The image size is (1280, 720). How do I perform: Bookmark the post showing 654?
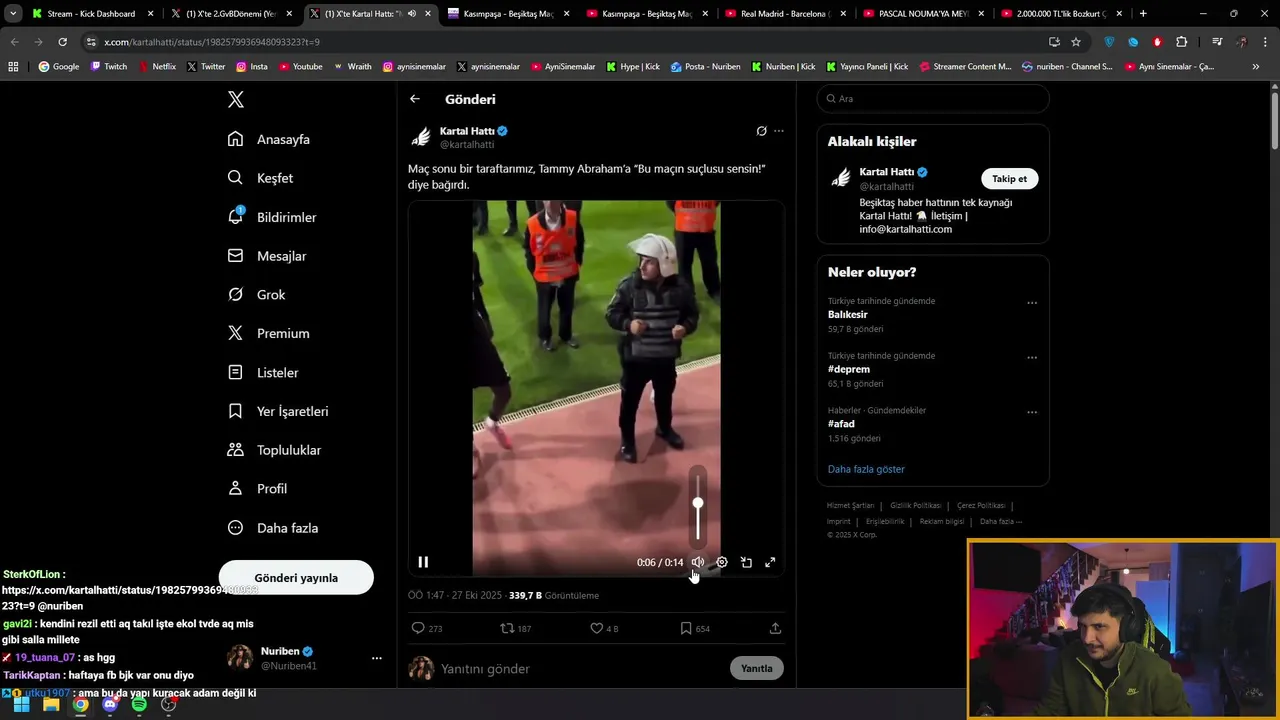(694, 628)
